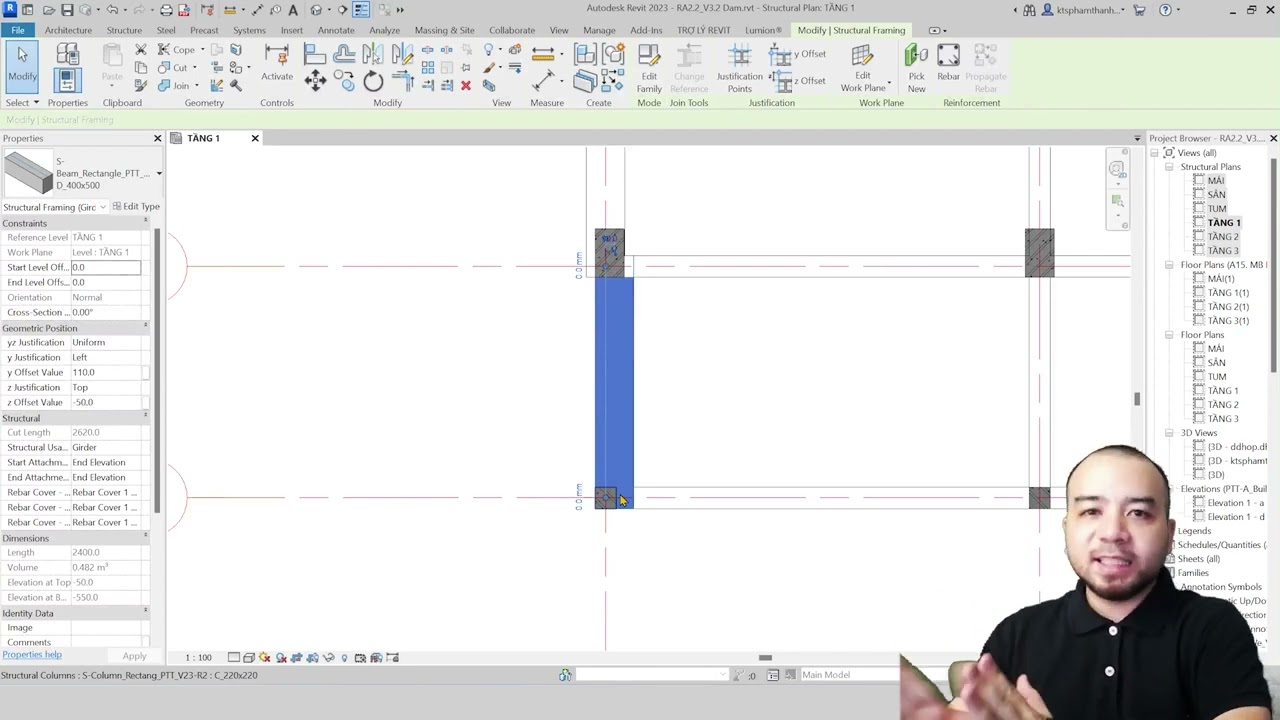Viewport: 1280px width, 720px height.
Task: Collapse the Views (all) tree node
Action: point(1154,153)
